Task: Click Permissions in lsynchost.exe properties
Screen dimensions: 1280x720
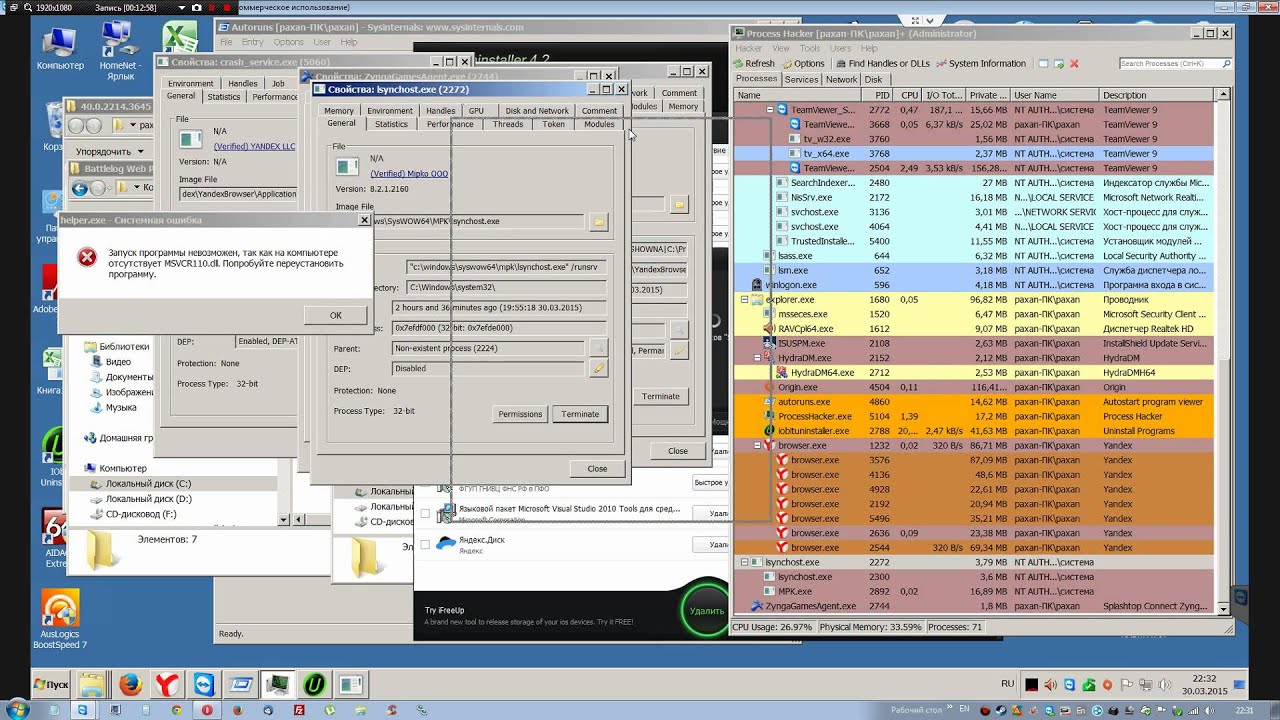Action: [x=520, y=414]
